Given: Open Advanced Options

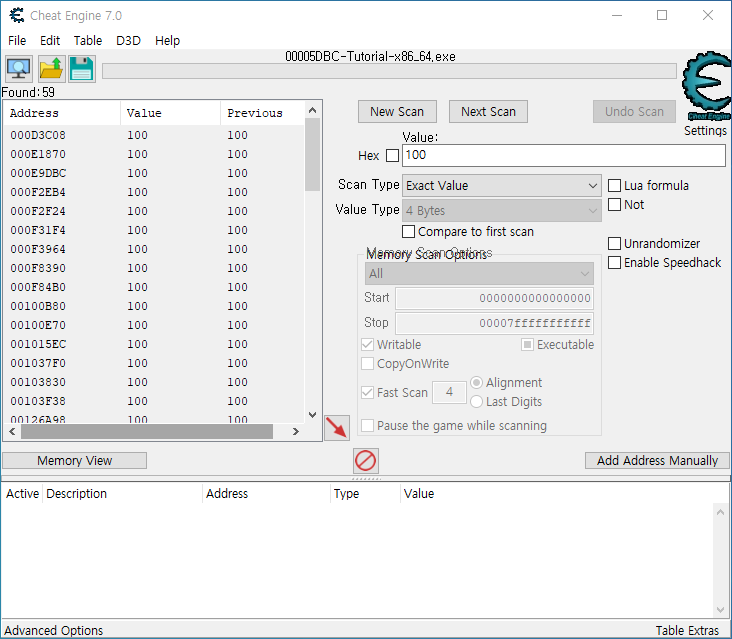Looking at the screenshot, I should point(54,631).
